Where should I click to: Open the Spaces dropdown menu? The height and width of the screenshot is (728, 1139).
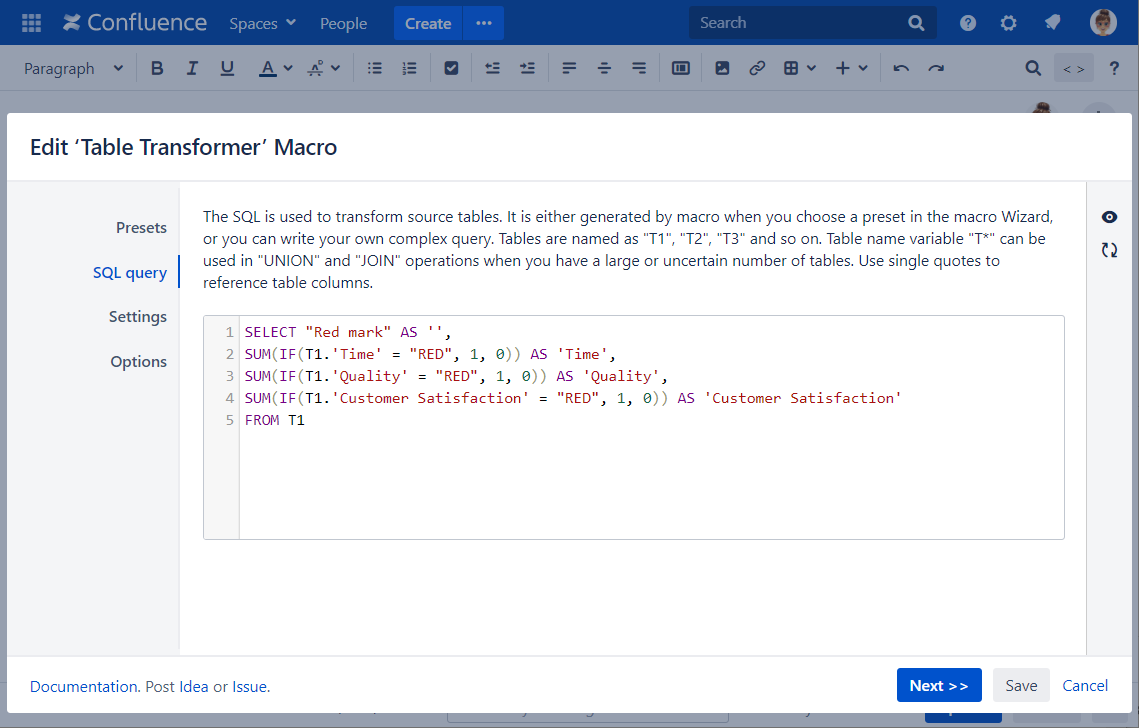pos(262,23)
